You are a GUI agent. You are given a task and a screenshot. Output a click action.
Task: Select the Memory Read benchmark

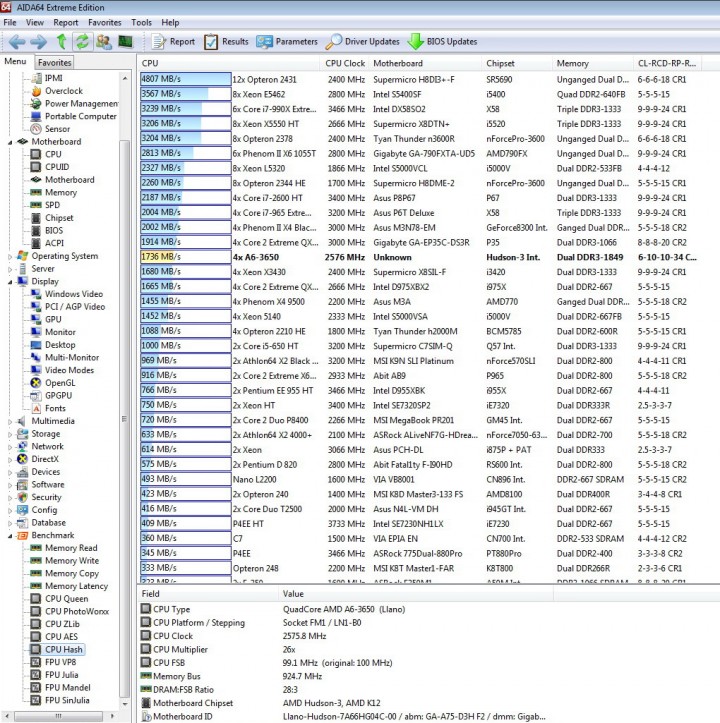point(71,548)
